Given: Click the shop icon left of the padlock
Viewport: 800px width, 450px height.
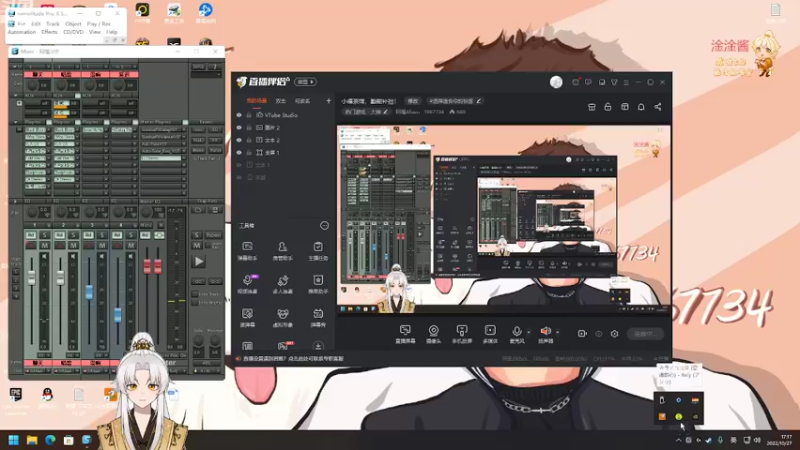Looking at the screenshot, I should pyautogui.click(x=592, y=107).
